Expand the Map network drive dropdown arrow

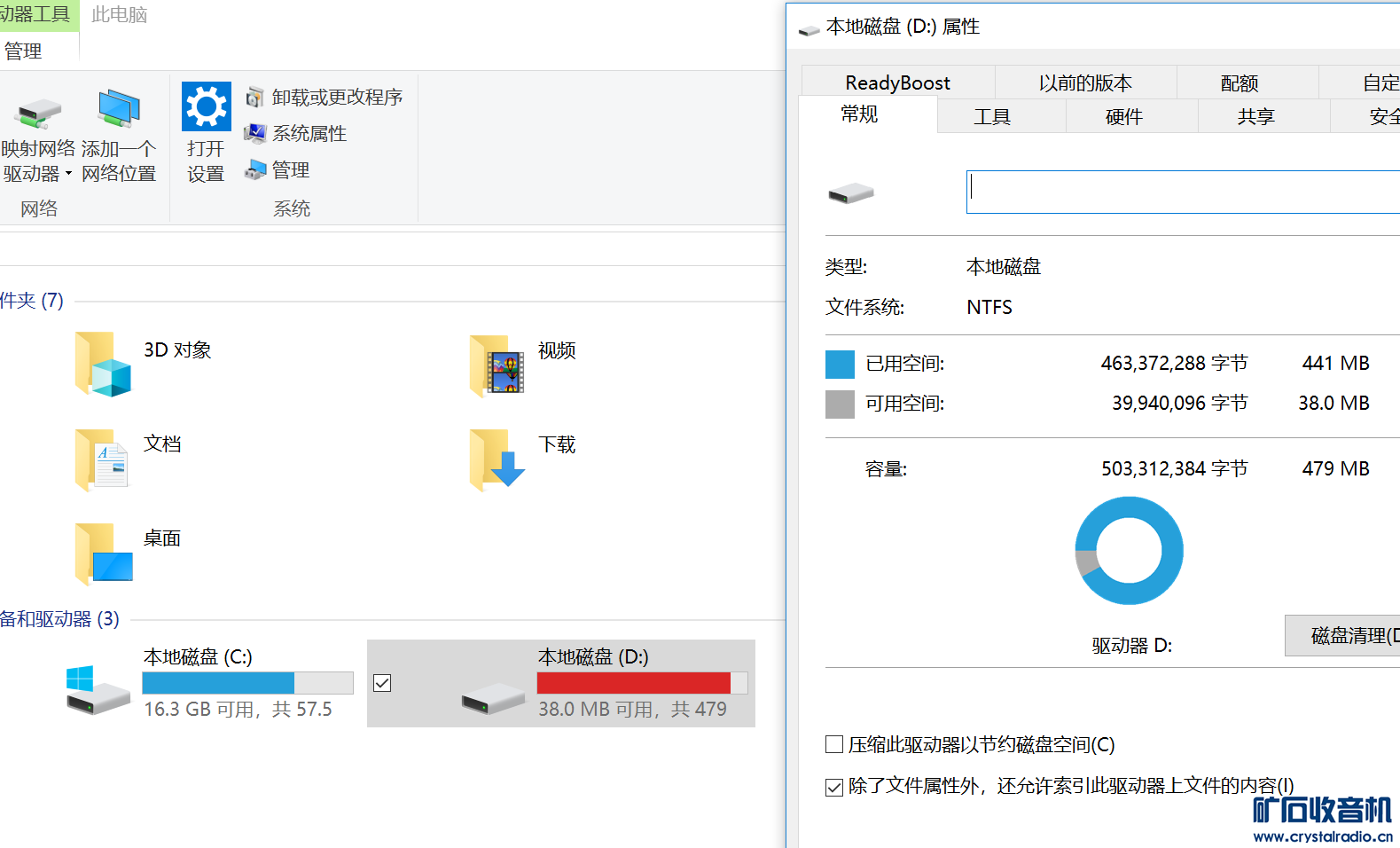(68, 174)
